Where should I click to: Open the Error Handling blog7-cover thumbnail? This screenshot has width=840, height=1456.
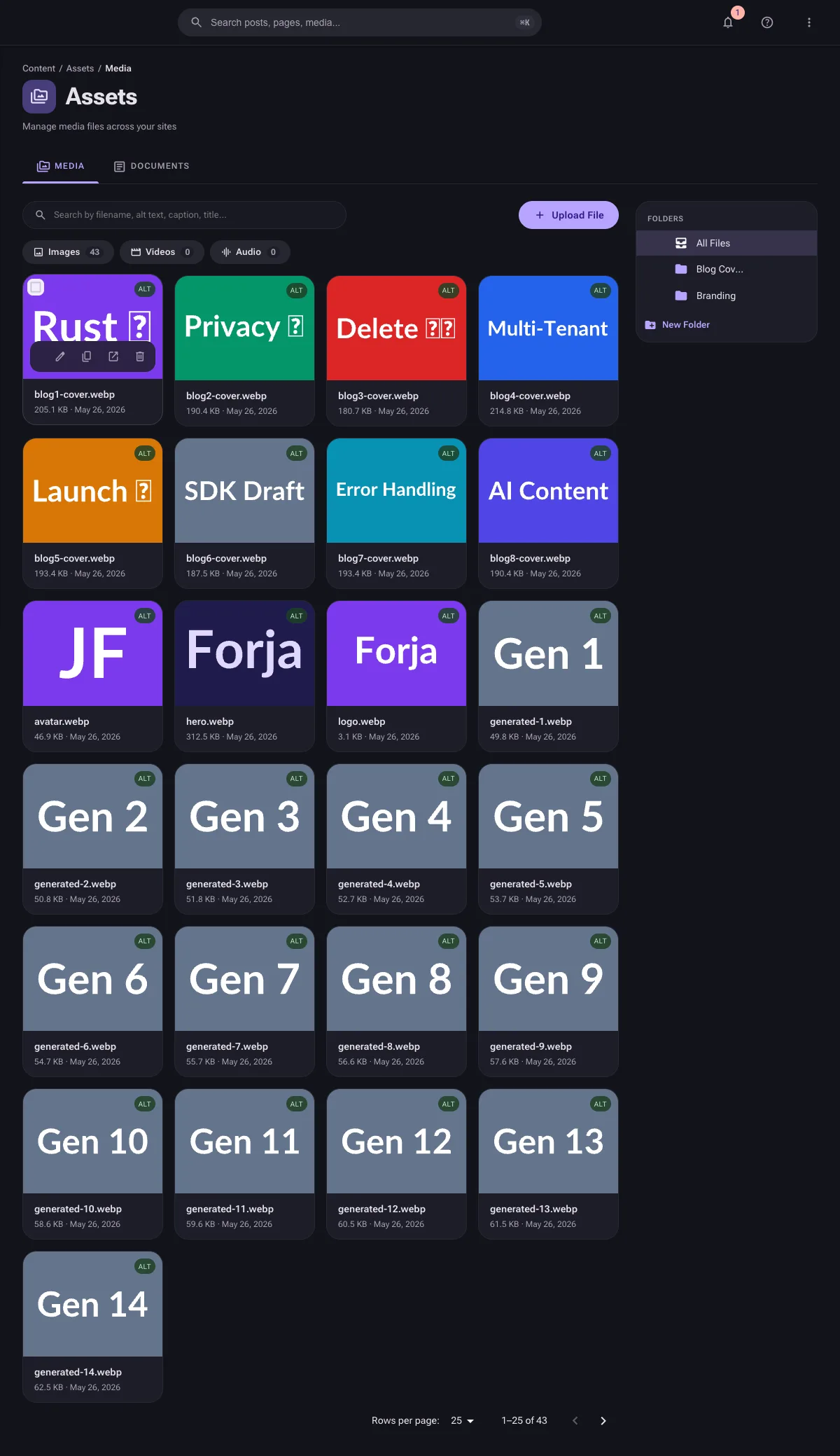pos(396,490)
